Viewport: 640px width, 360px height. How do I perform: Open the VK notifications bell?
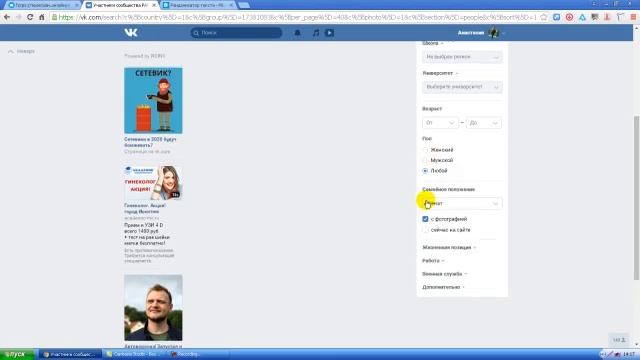click(x=298, y=33)
